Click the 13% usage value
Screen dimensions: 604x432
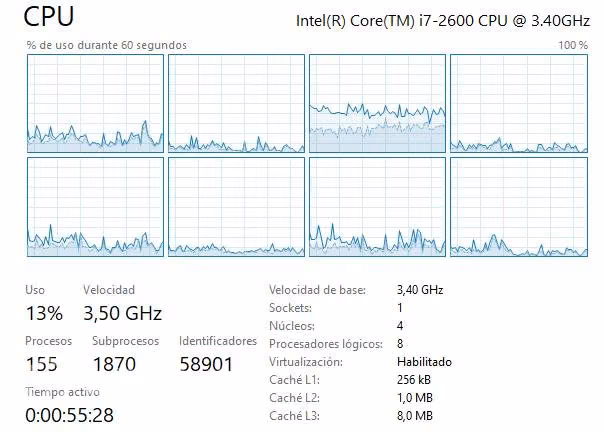(44, 313)
